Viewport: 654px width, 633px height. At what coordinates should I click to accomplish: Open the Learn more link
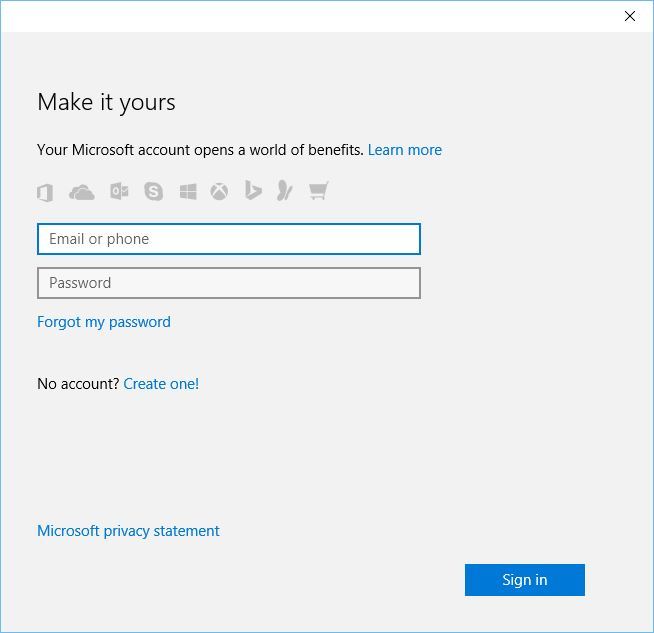pyautogui.click(x=405, y=150)
